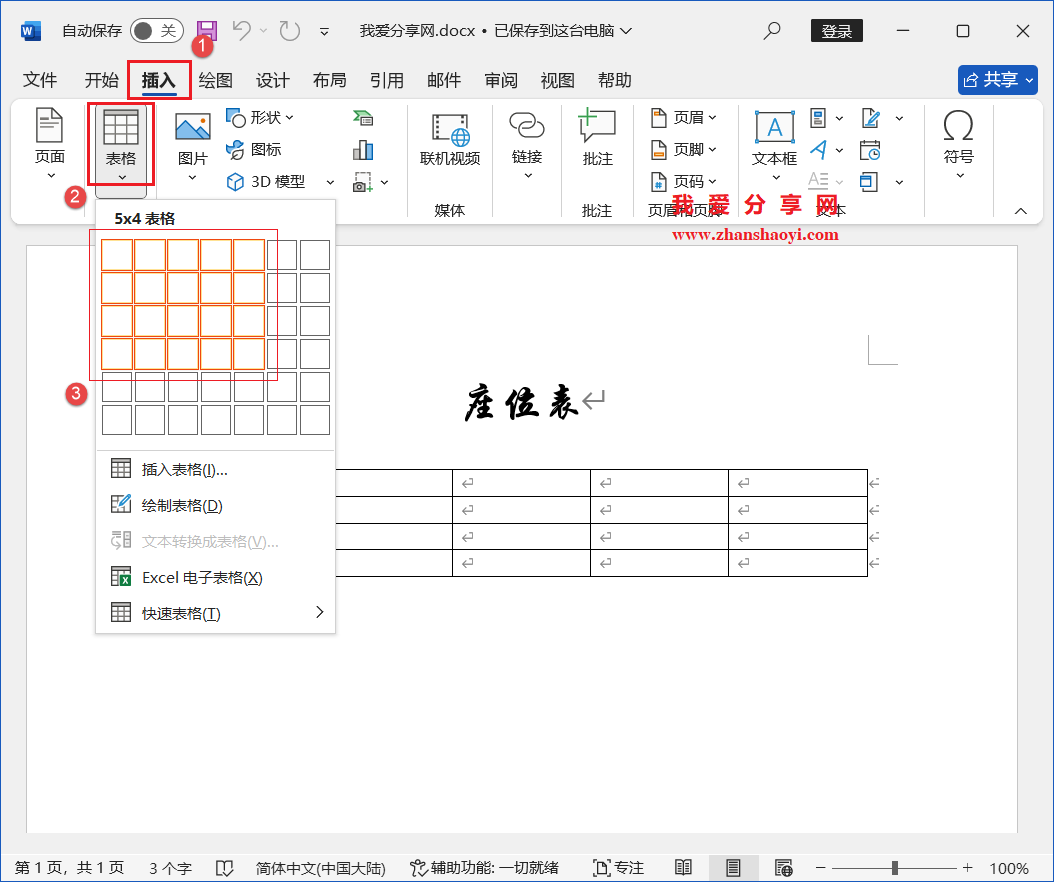This screenshot has height=882, width=1054.
Task: Open the Help (帮助) tab
Action: tap(614, 80)
